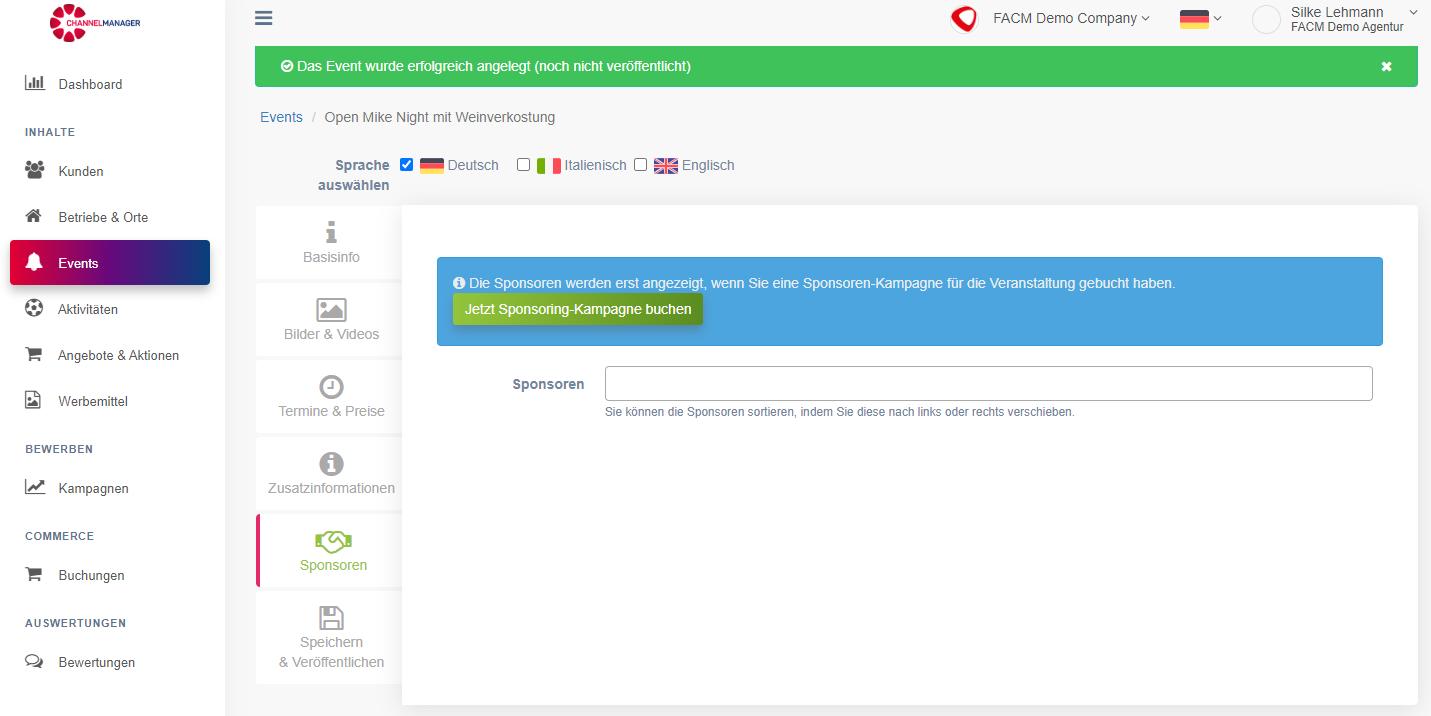This screenshot has height=716, width=1431.
Task: Click Jetzt Sponsoring-Kampagne buchen button
Action: [x=578, y=309]
